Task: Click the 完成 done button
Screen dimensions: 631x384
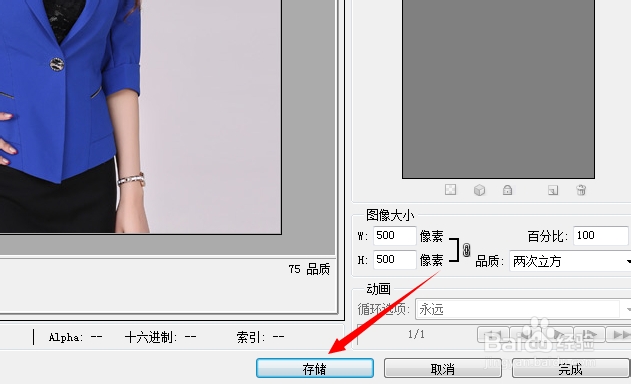Action: (571, 368)
